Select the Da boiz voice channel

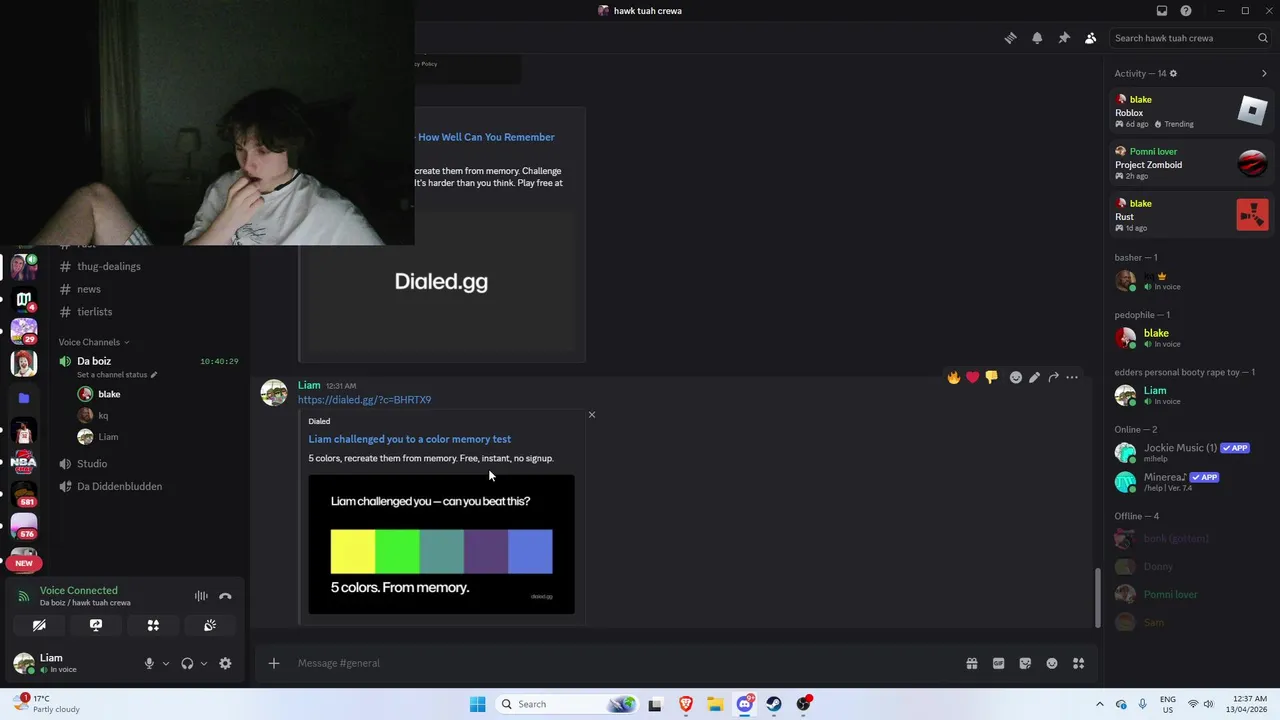[94, 361]
